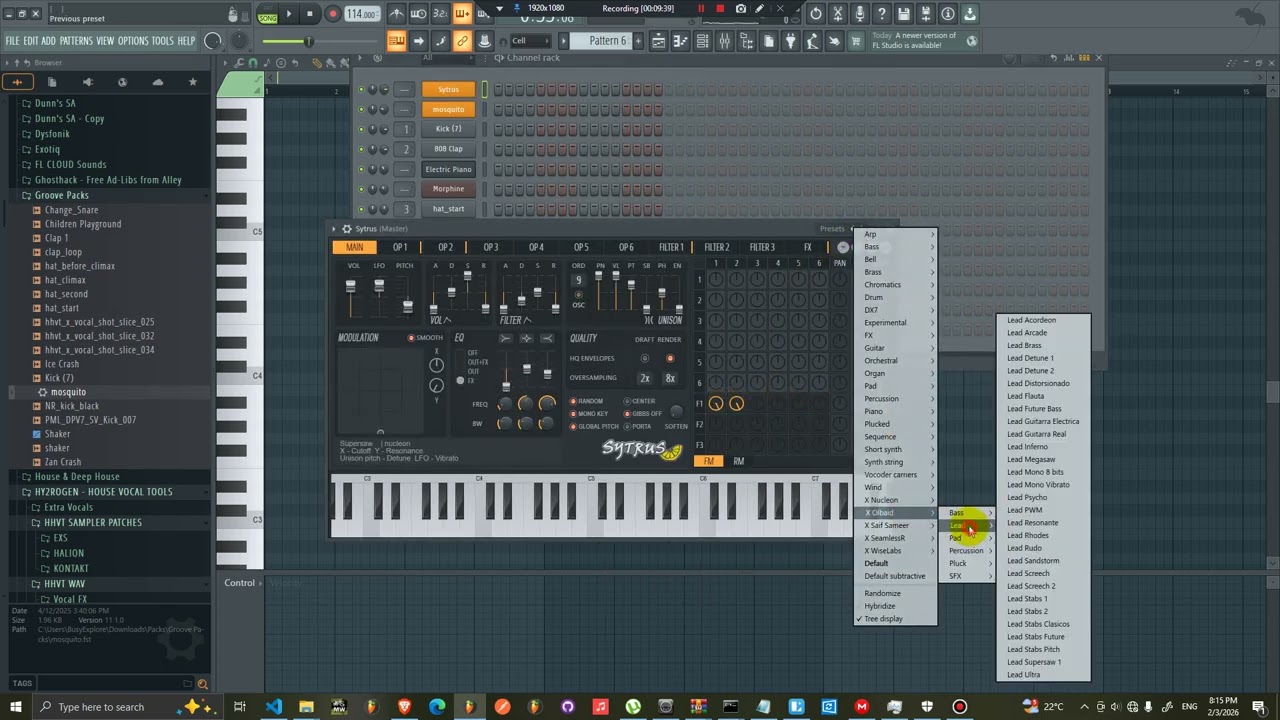Expand the X SeamlessR preset folder
1280x720 pixels.
(896, 538)
